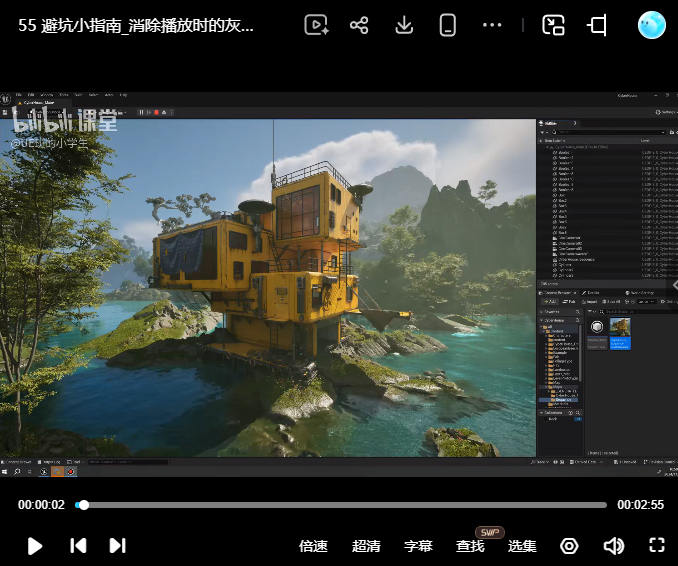
Task: Select the Content Browser tab
Action: tap(557, 293)
